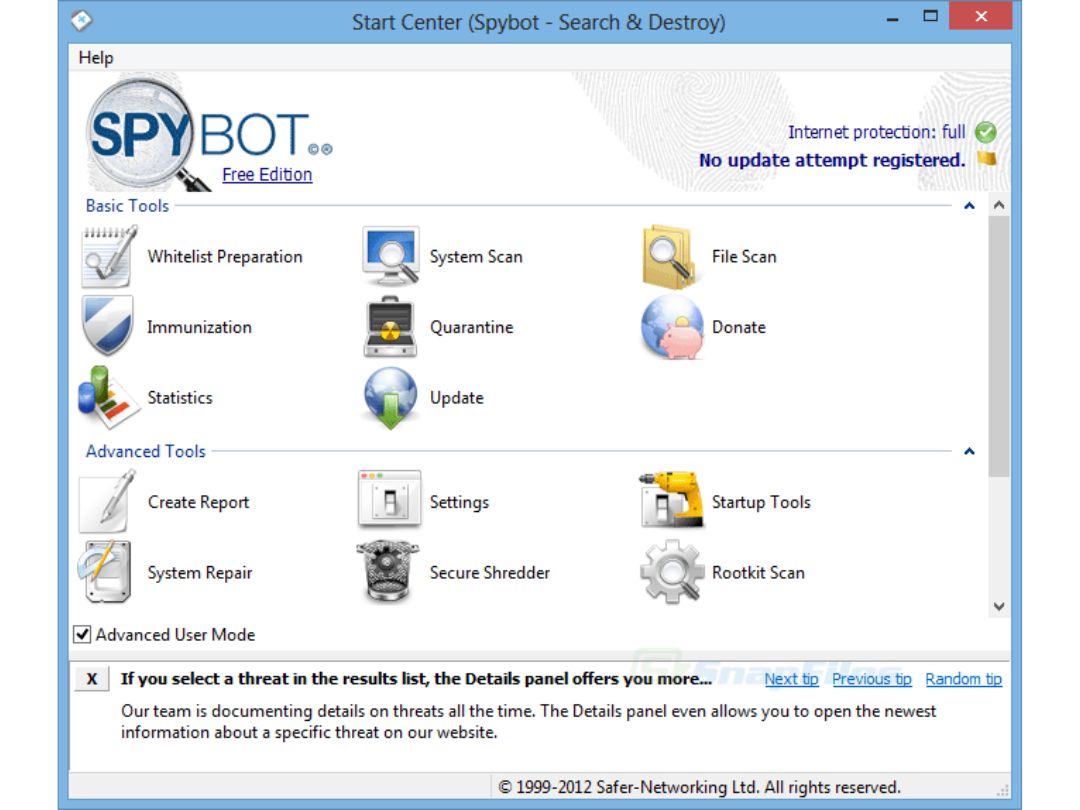The width and height of the screenshot is (1080, 810).
Task: Click the vertical scrollbar thumb
Action: click(x=999, y=346)
